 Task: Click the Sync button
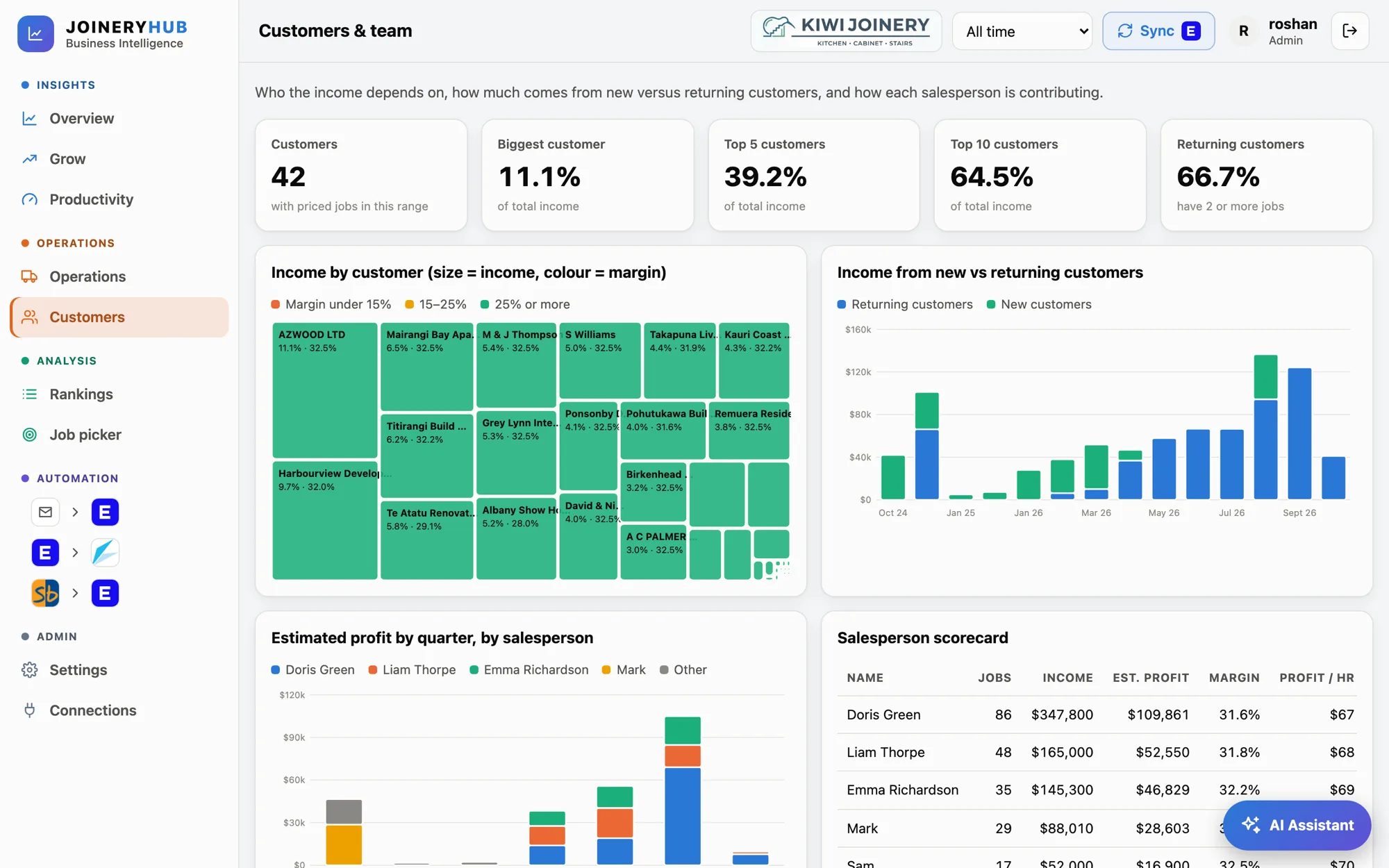[x=1158, y=31]
